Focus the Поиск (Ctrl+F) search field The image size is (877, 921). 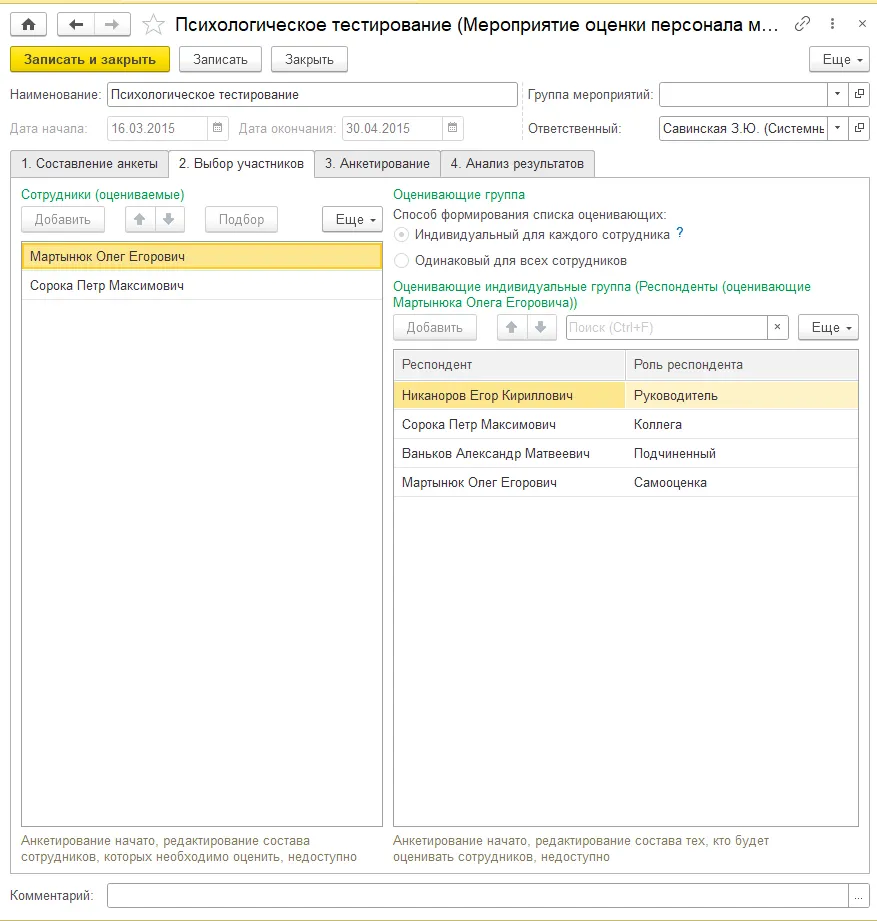(x=667, y=328)
